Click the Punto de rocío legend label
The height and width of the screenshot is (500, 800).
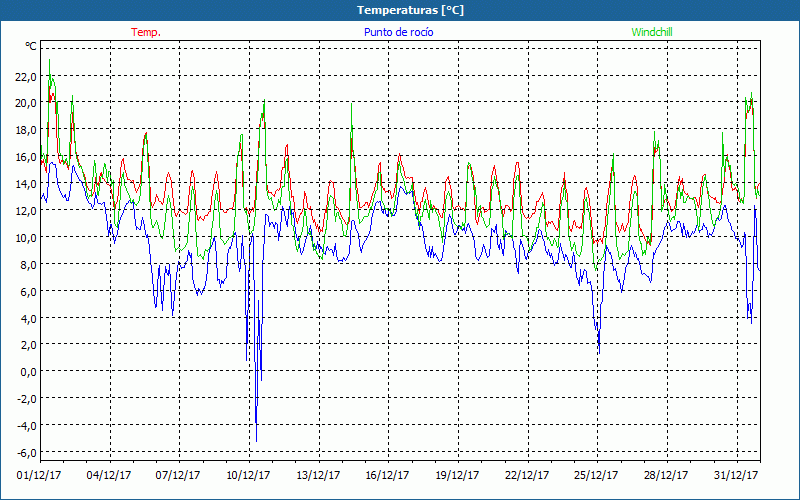click(x=398, y=32)
